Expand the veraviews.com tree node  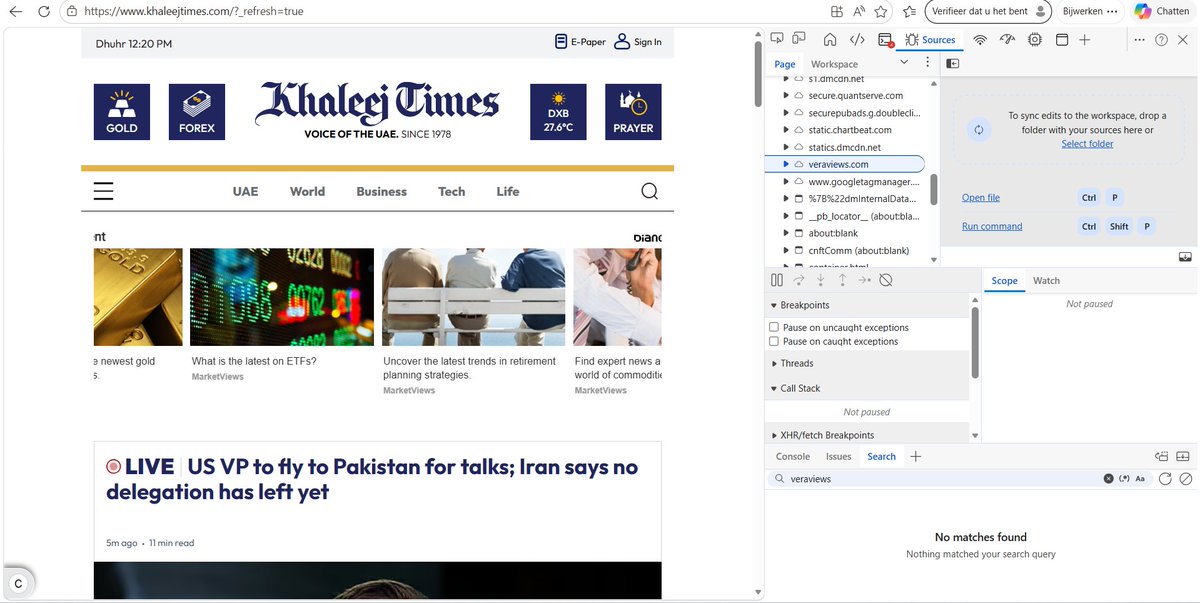click(x=786, y=164)
